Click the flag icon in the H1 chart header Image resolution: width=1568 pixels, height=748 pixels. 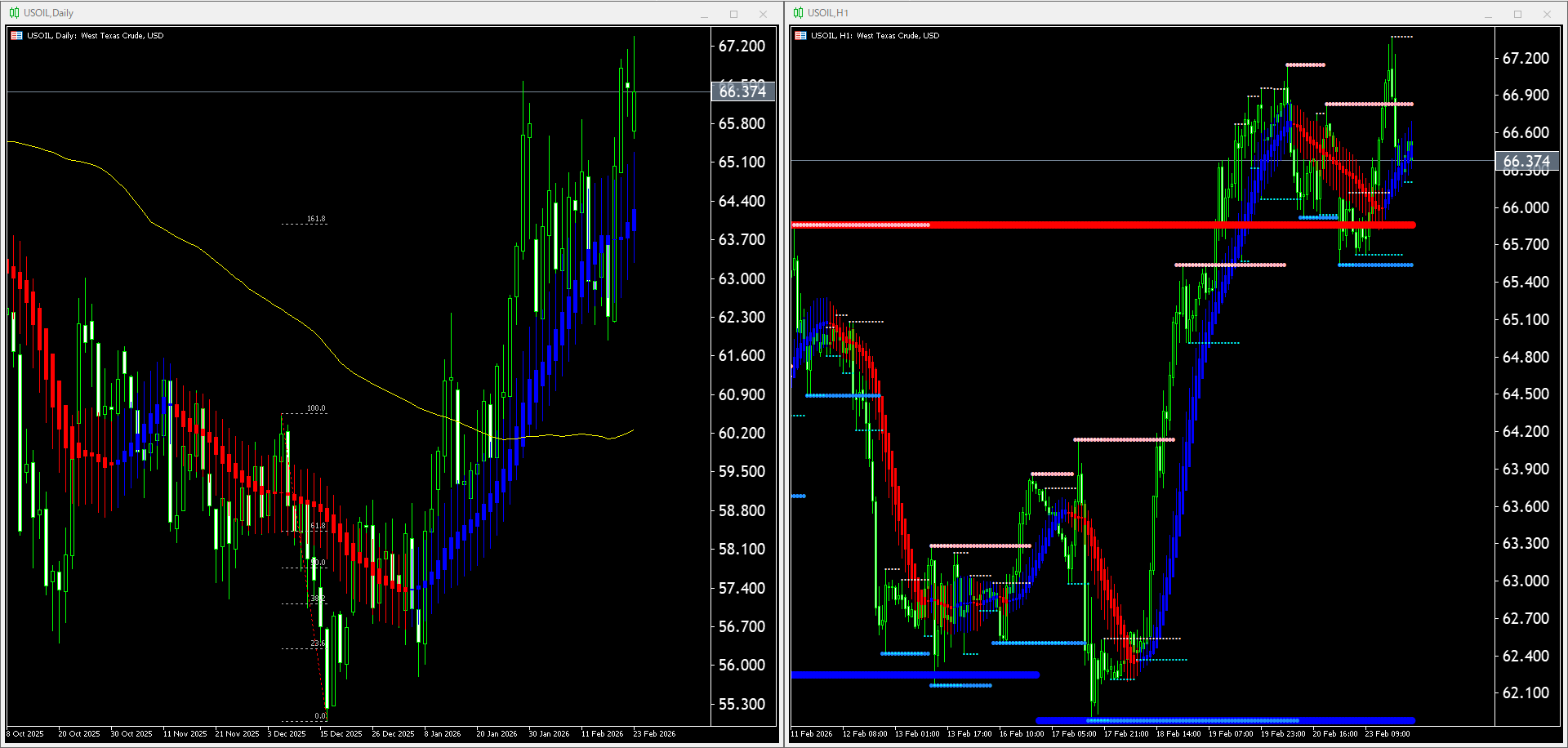pyautogui.click(x=800, y=36)
